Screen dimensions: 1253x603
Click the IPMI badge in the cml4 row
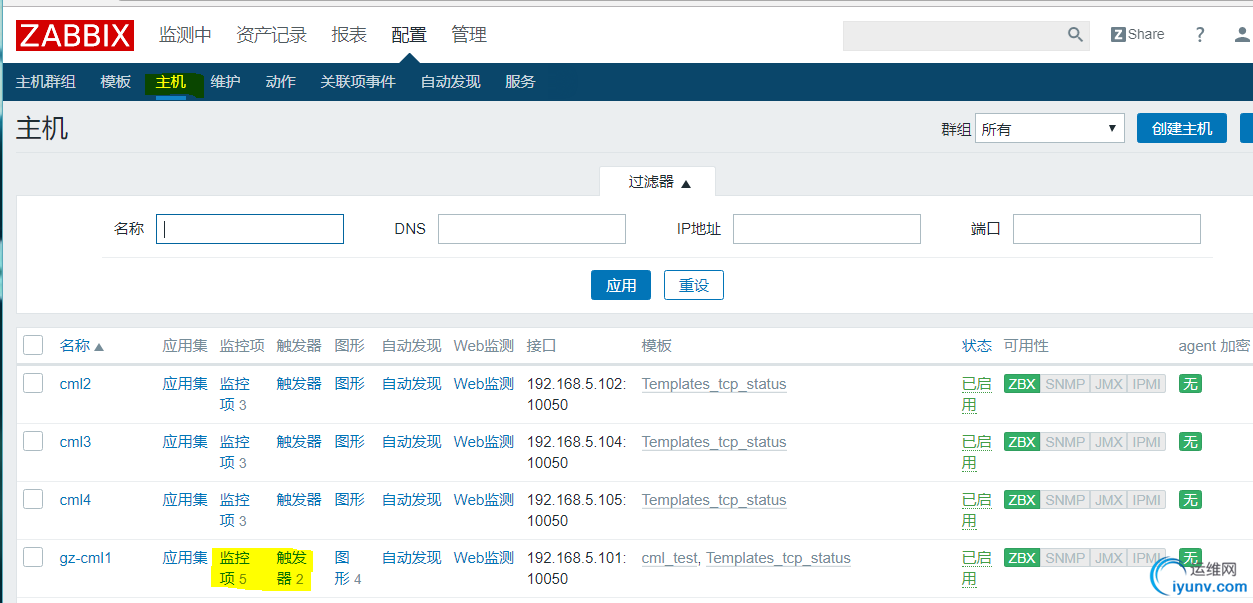[x=1147, y=500]
